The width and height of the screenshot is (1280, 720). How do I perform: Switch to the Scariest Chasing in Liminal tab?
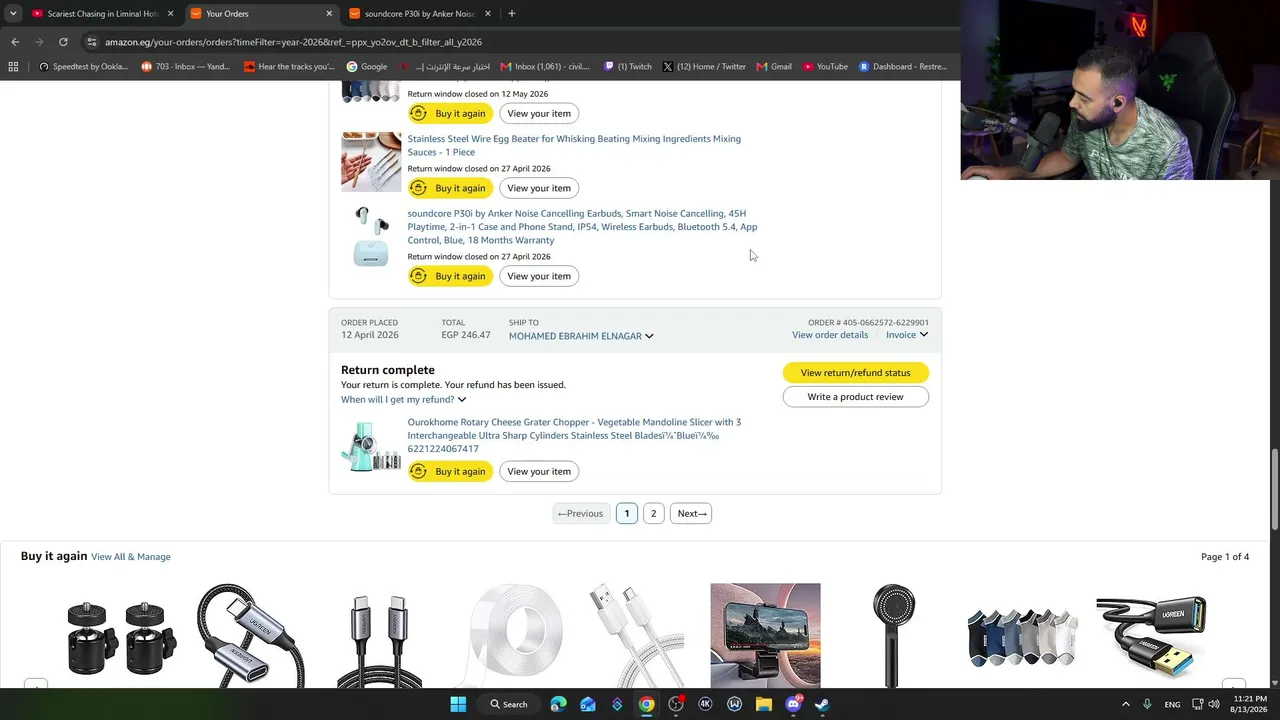(x=102, y=14)
